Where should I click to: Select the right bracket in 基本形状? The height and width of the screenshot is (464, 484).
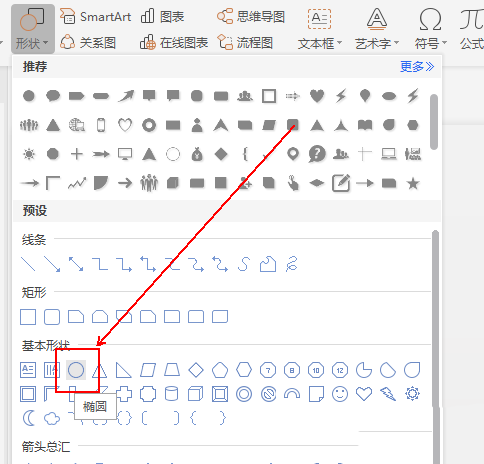tap(177, 418)
